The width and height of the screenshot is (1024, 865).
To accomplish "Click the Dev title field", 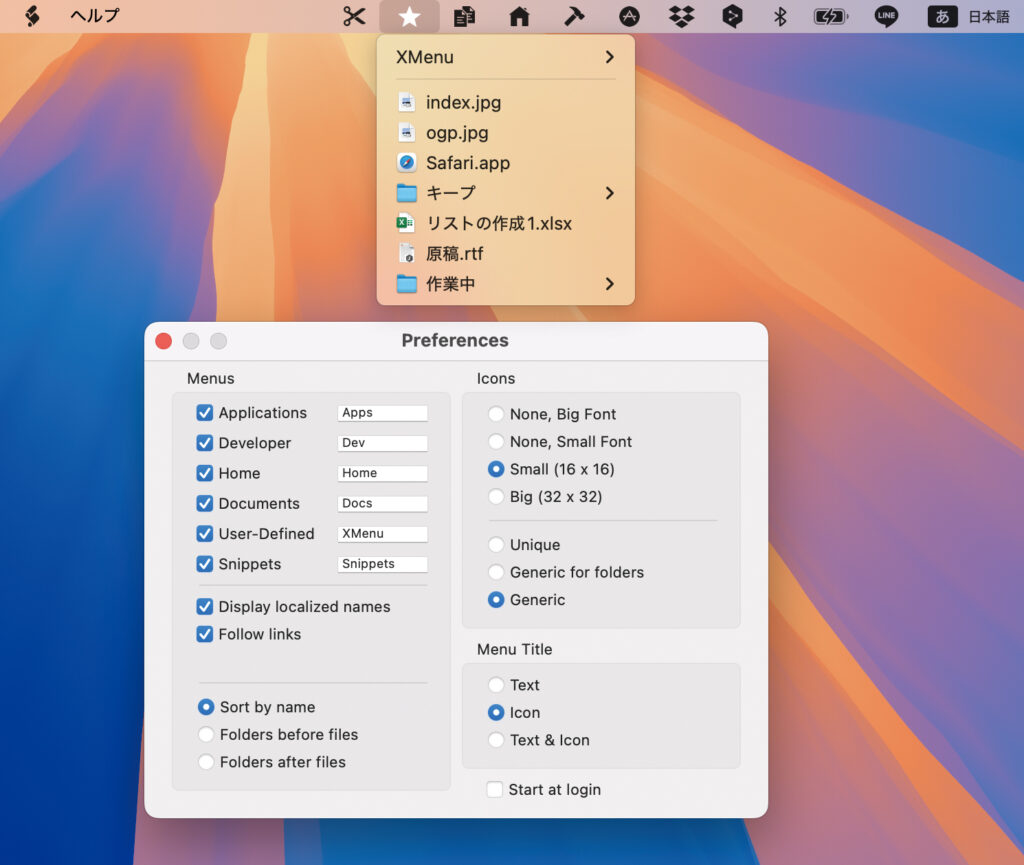I will click(x=383, y=443).
